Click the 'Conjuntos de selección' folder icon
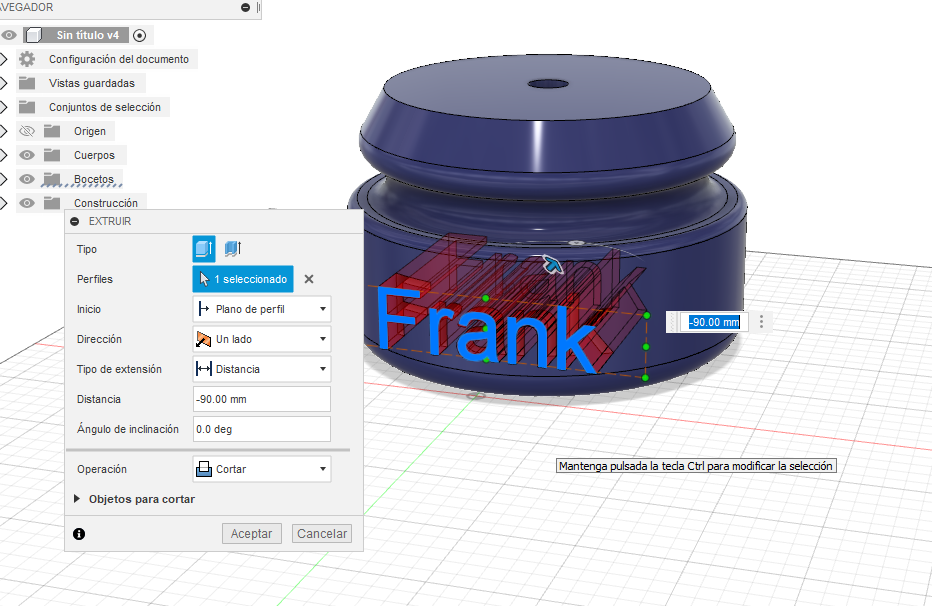932x606 pixels. pos(27,107)
